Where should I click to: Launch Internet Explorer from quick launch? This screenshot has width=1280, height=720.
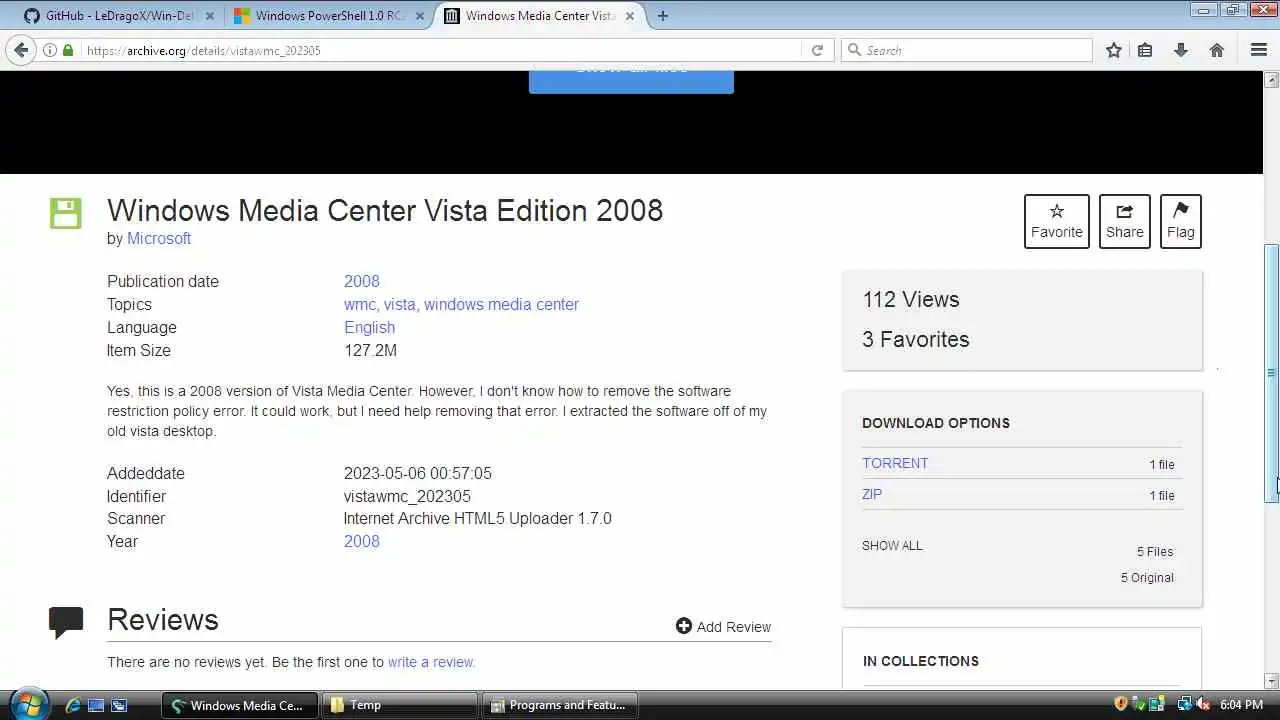point(72,705)
